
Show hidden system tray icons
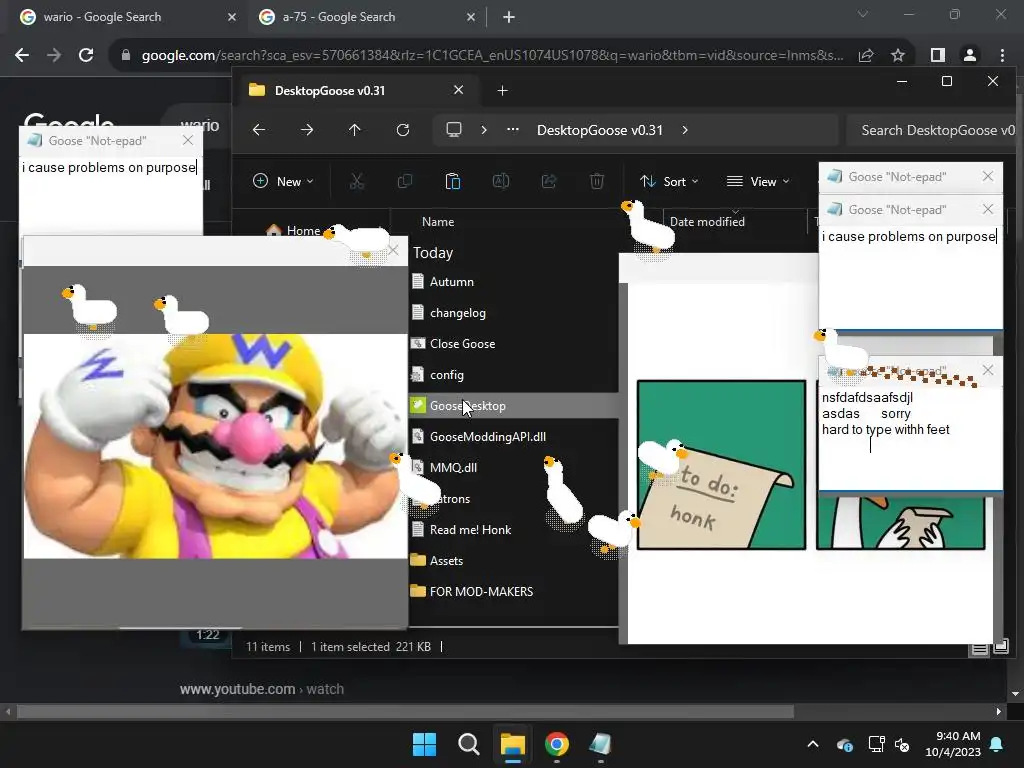(x=813, y=744)
